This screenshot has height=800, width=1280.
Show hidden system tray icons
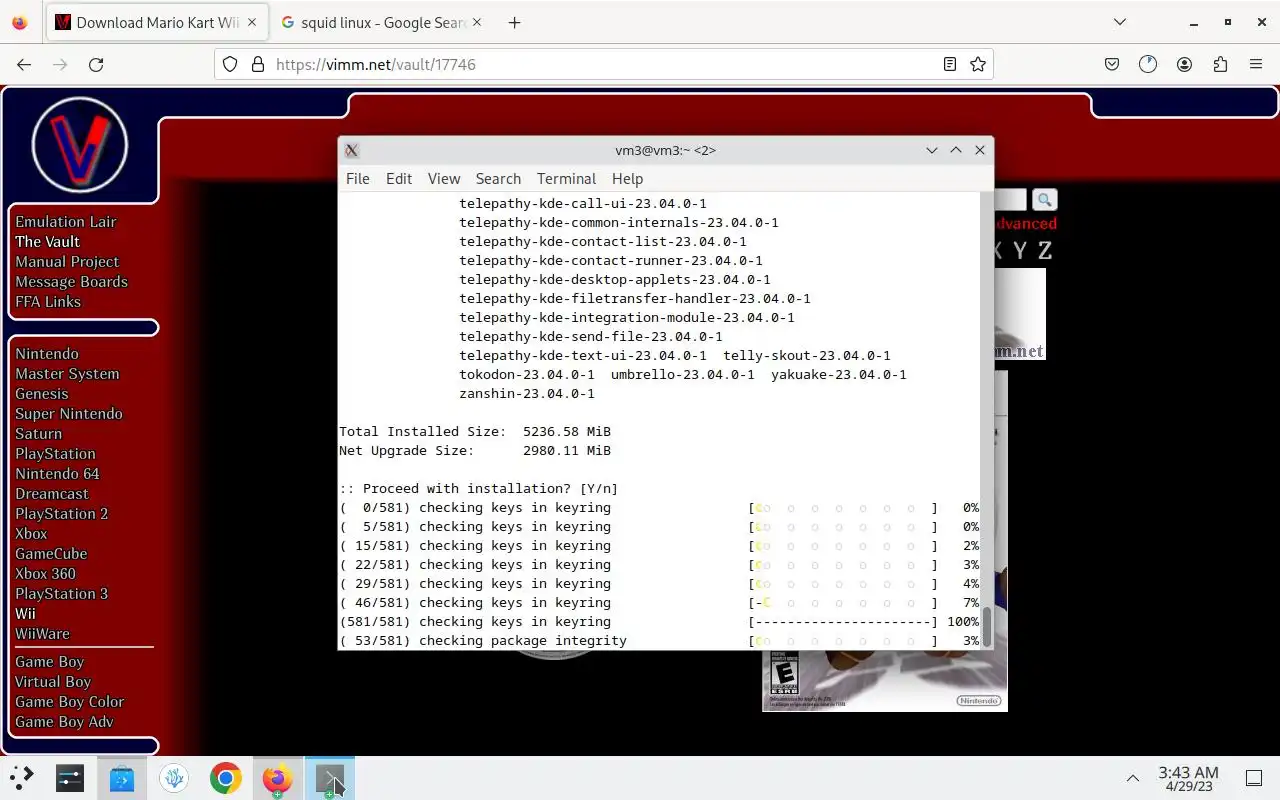[1133, 778]
